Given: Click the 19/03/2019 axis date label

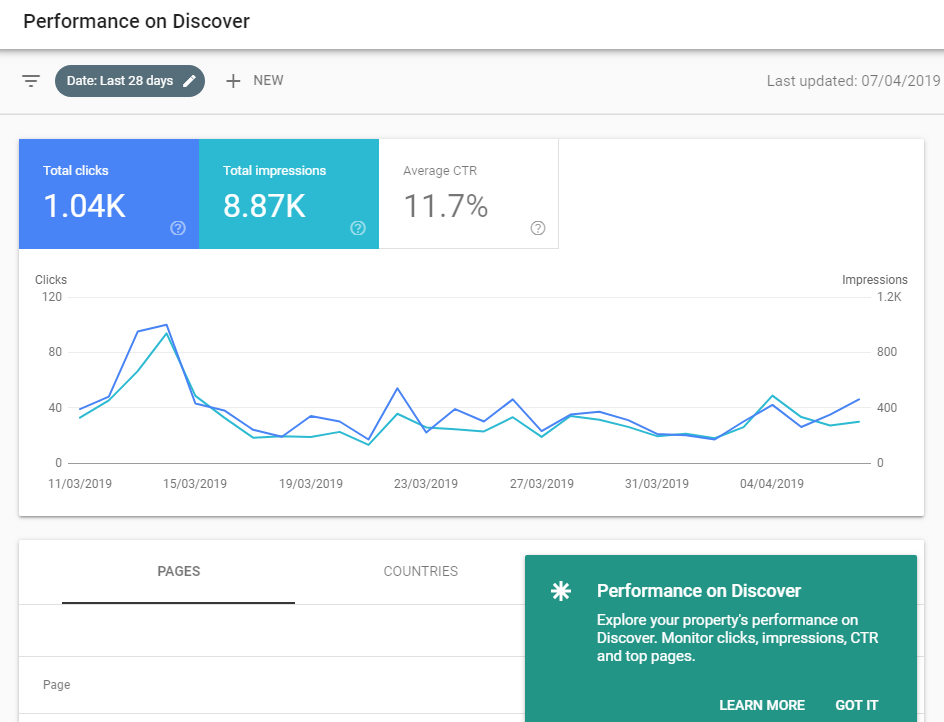Looking at the screenshot, I should [311, 484].
